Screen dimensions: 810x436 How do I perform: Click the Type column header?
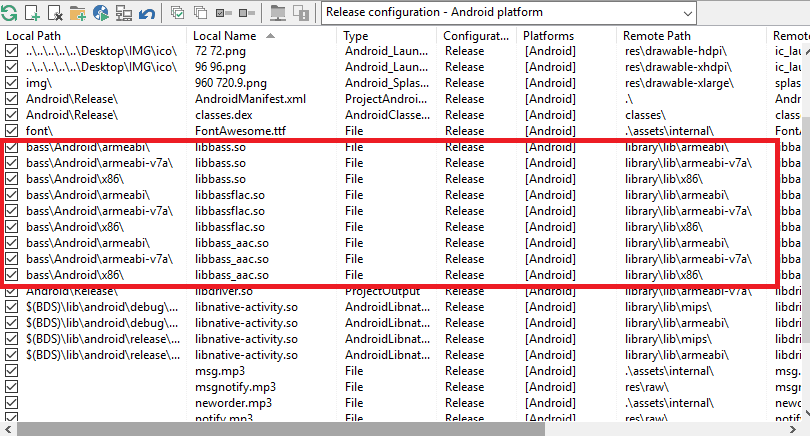tap(355, 36)
